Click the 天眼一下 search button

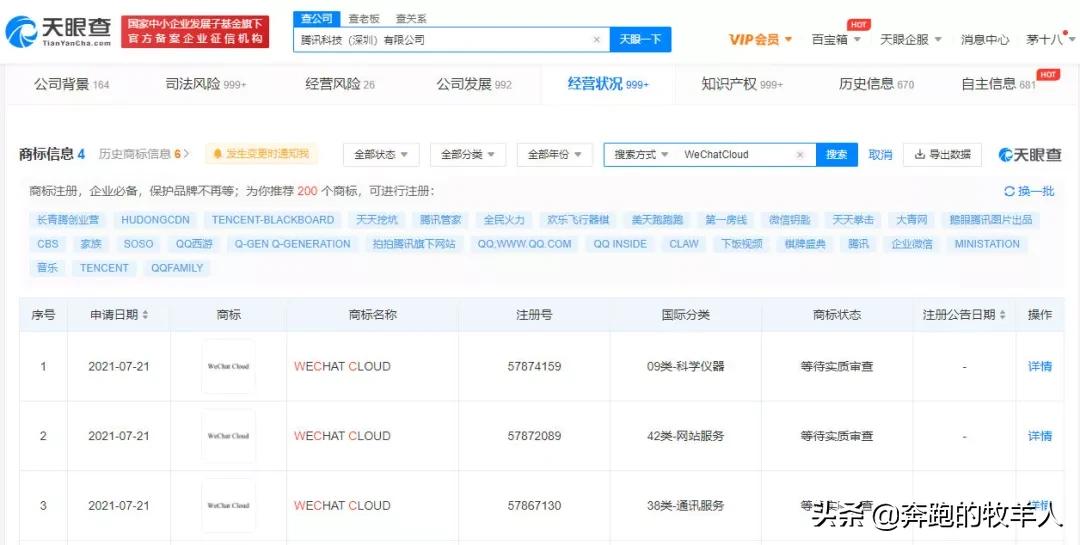641,39
